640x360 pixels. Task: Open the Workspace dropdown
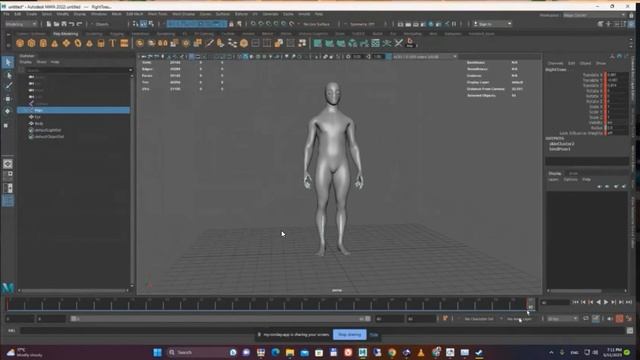(x=594, y=16)
